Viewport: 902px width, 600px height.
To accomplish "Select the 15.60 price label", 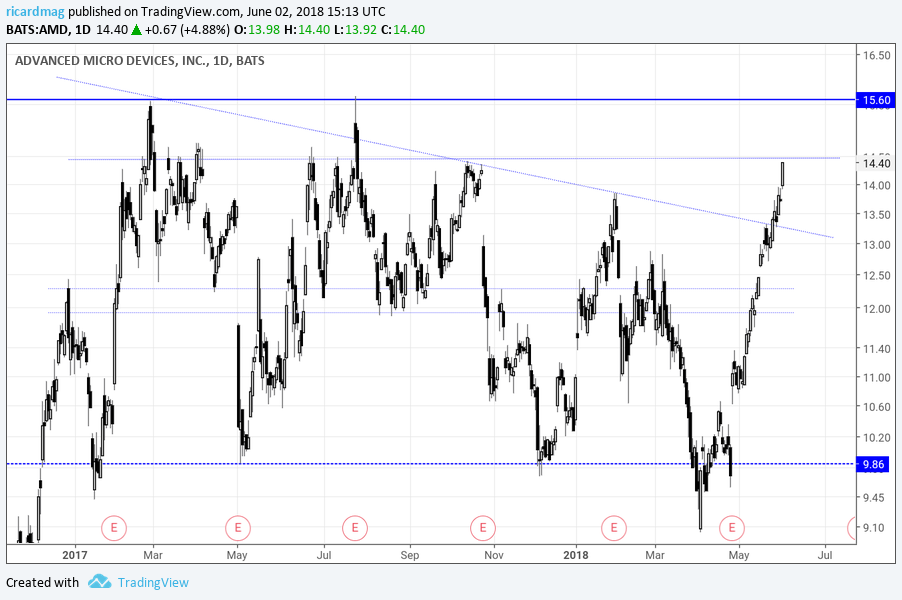I will coord(876,100).
